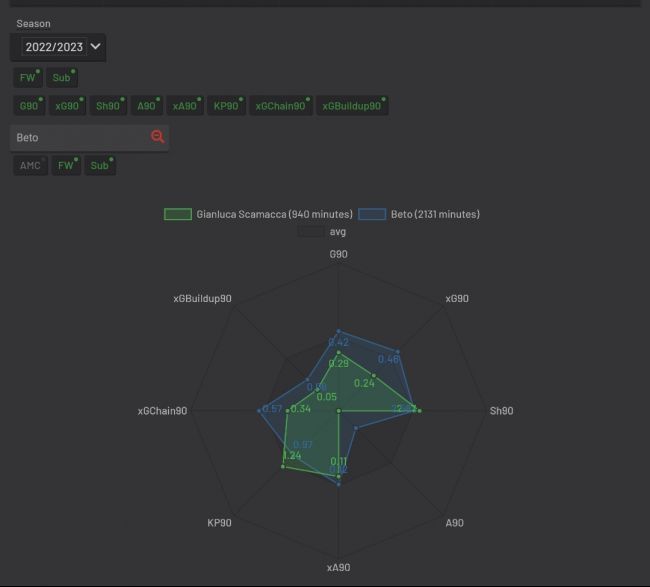Click the dropdown chevron next to 2022/2023
Screen dimensions: 650x587
click(95, 46)
